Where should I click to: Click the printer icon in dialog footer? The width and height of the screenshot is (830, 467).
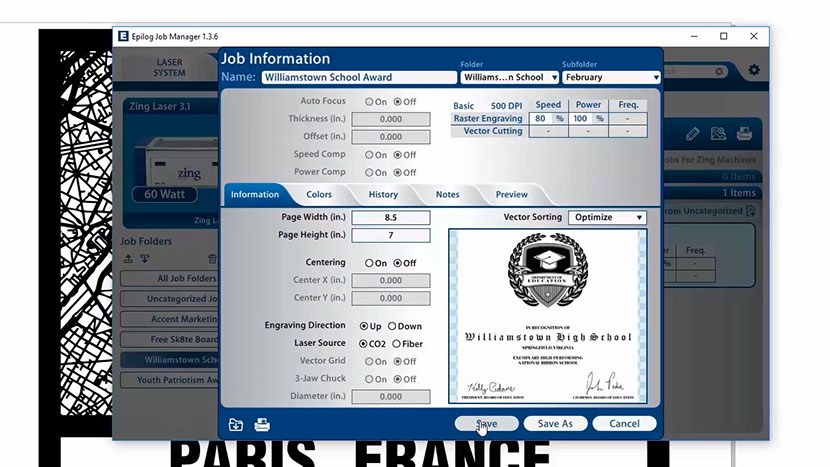coord(262,424)
